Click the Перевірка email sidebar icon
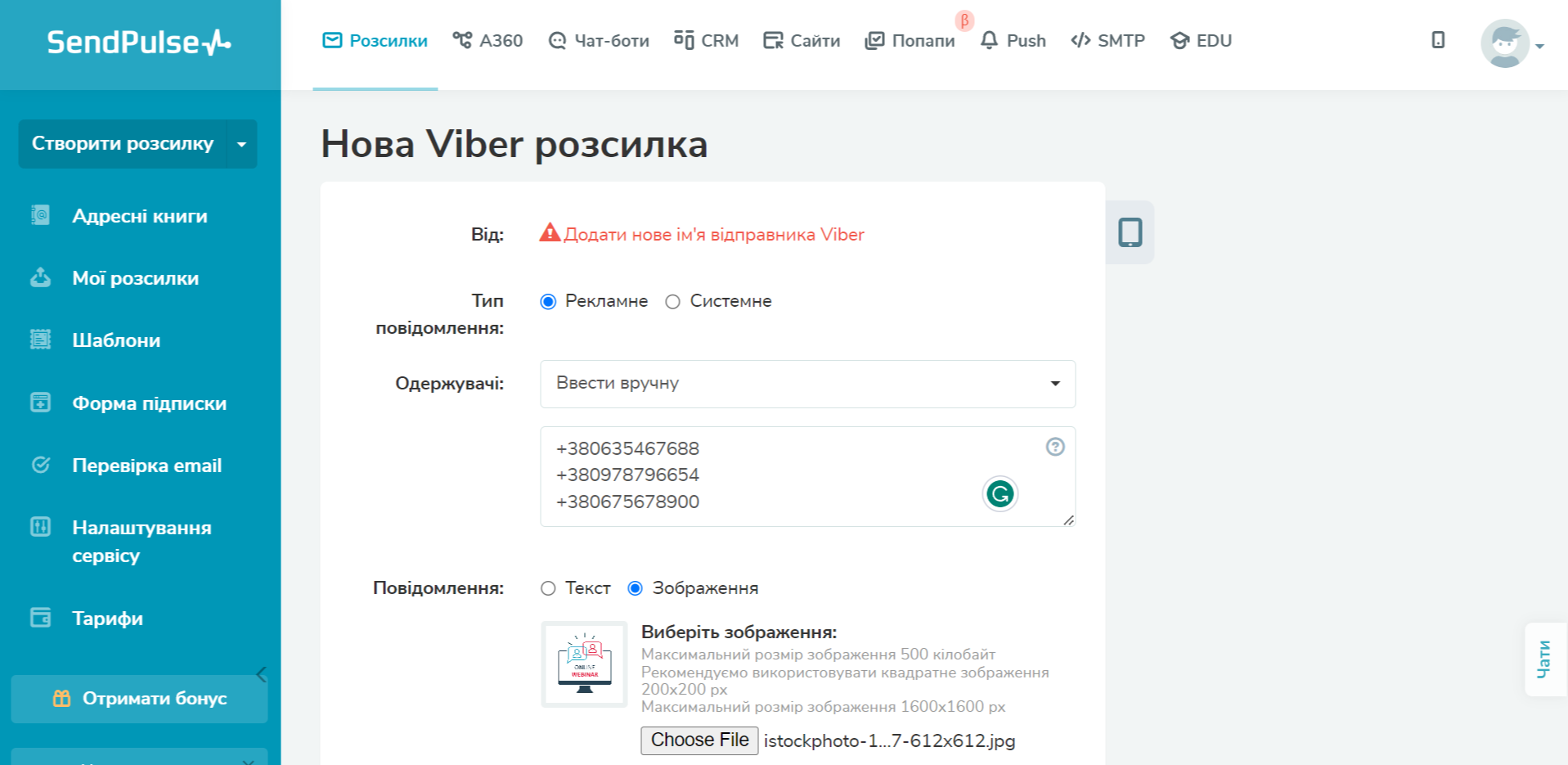 tap(40, 465)
